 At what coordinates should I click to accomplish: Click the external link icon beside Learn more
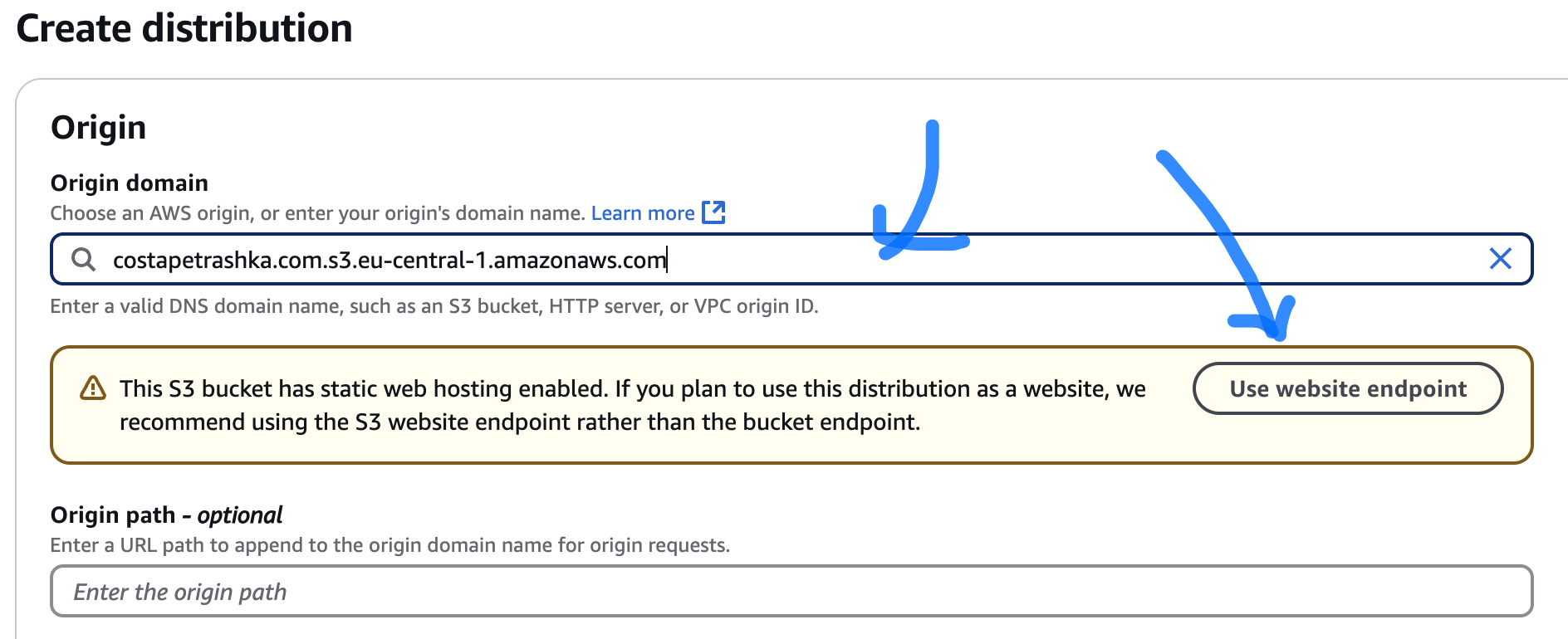point(713,212)
